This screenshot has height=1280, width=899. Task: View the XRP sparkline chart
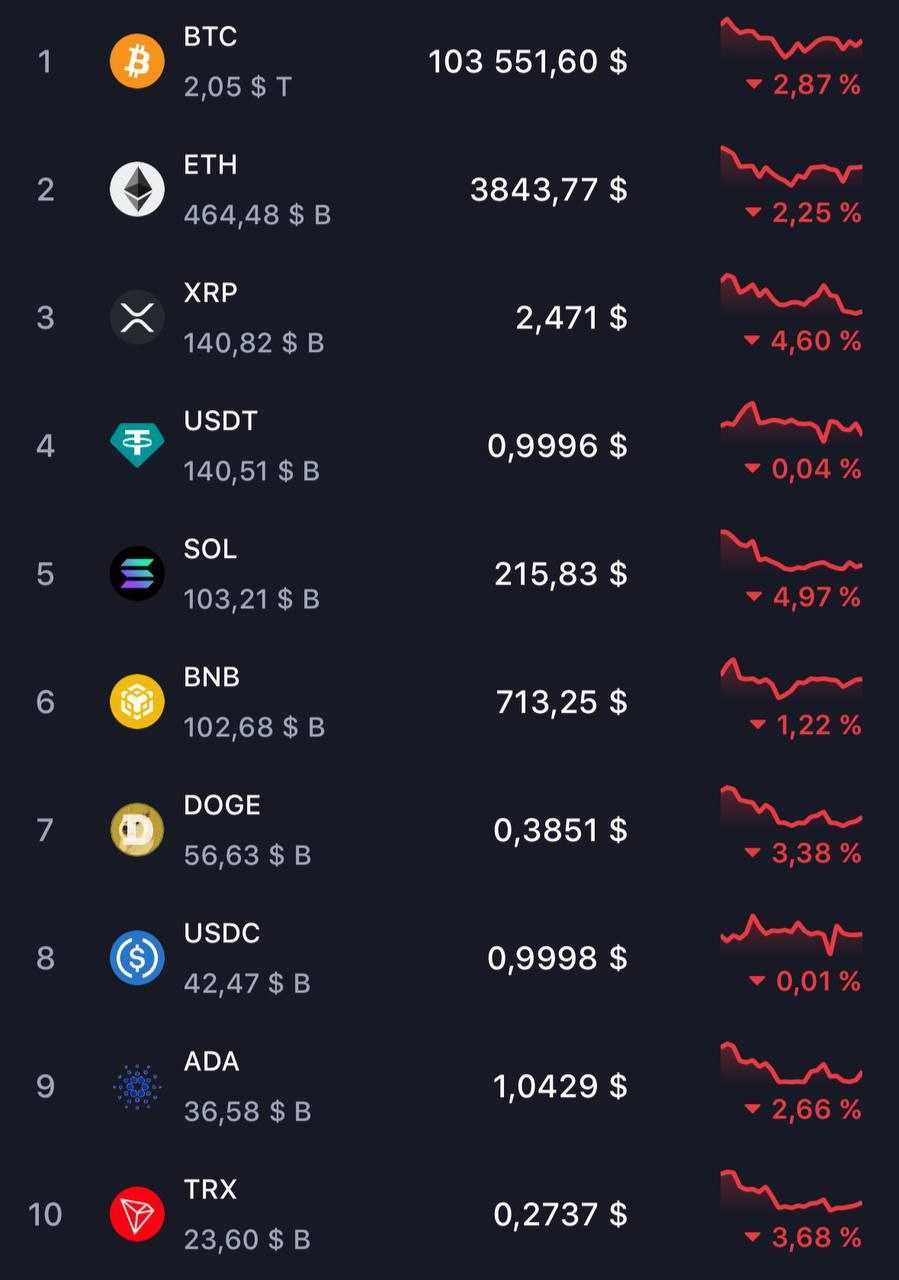pyautogui.click(x=791, y=295)
